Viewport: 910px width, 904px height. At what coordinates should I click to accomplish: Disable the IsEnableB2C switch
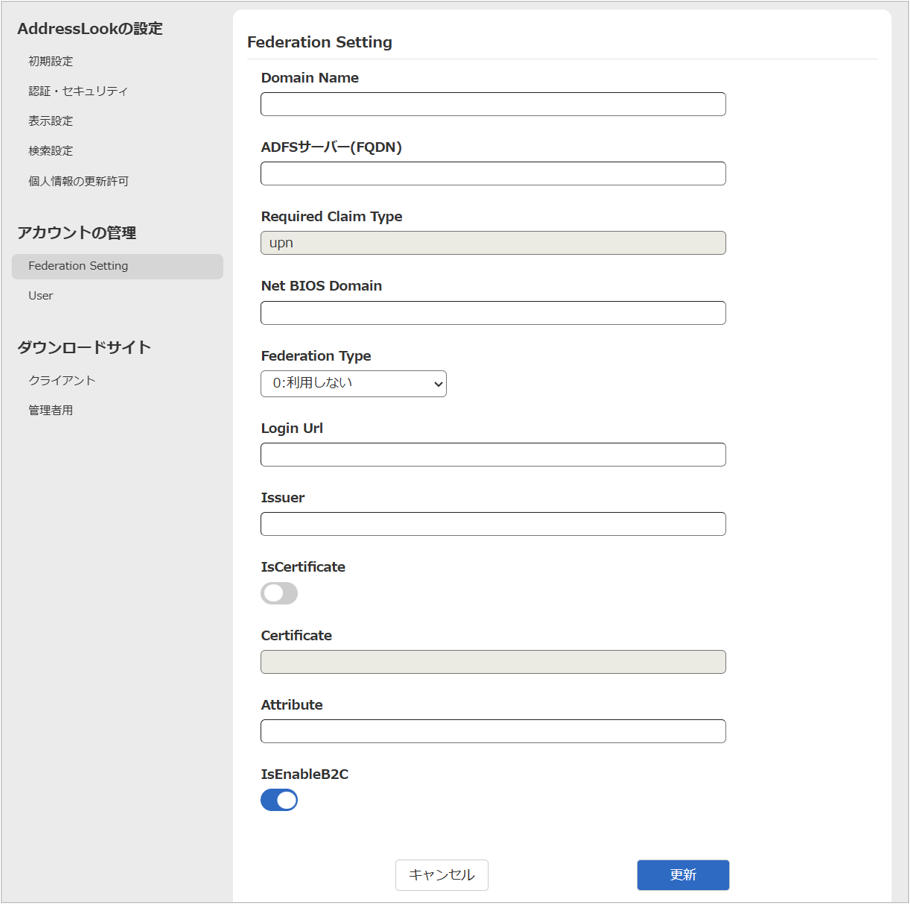pos(279,800)
